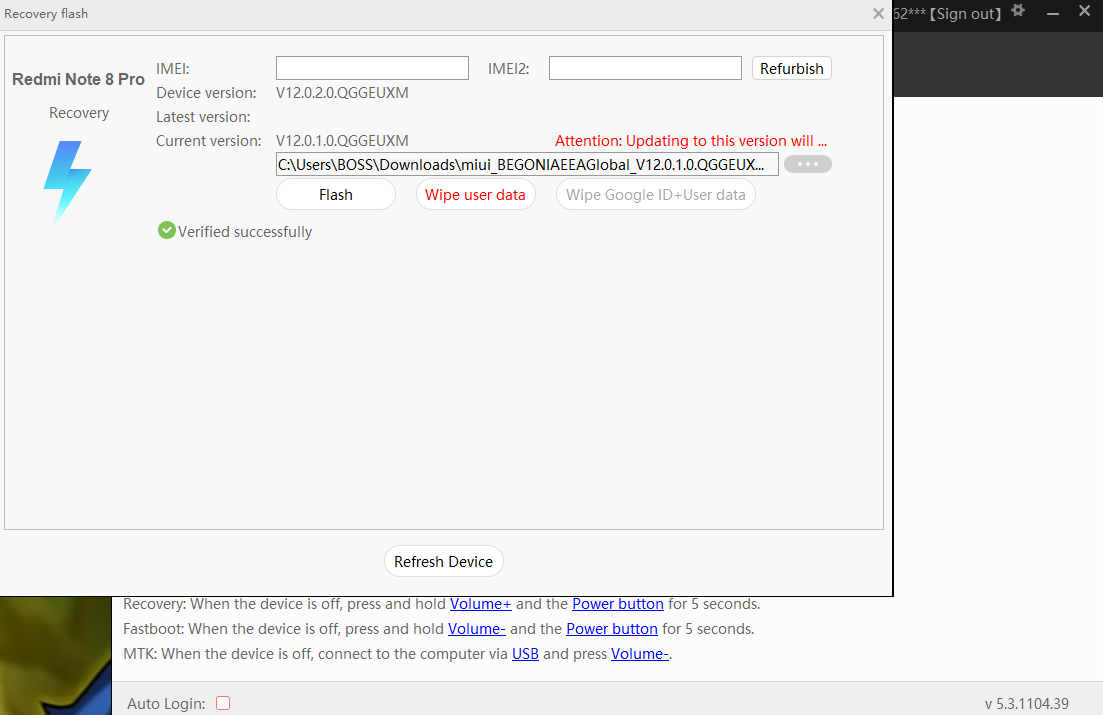The width and height of the screenshot is (1103, 715).
Task: Open Volume- link in MTK instructions
Action: tap(639, 654)
